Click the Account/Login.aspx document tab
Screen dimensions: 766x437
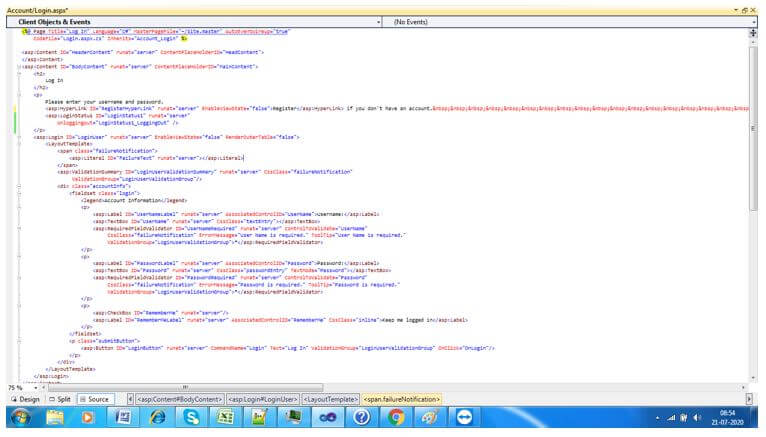[x=37, y=8]
